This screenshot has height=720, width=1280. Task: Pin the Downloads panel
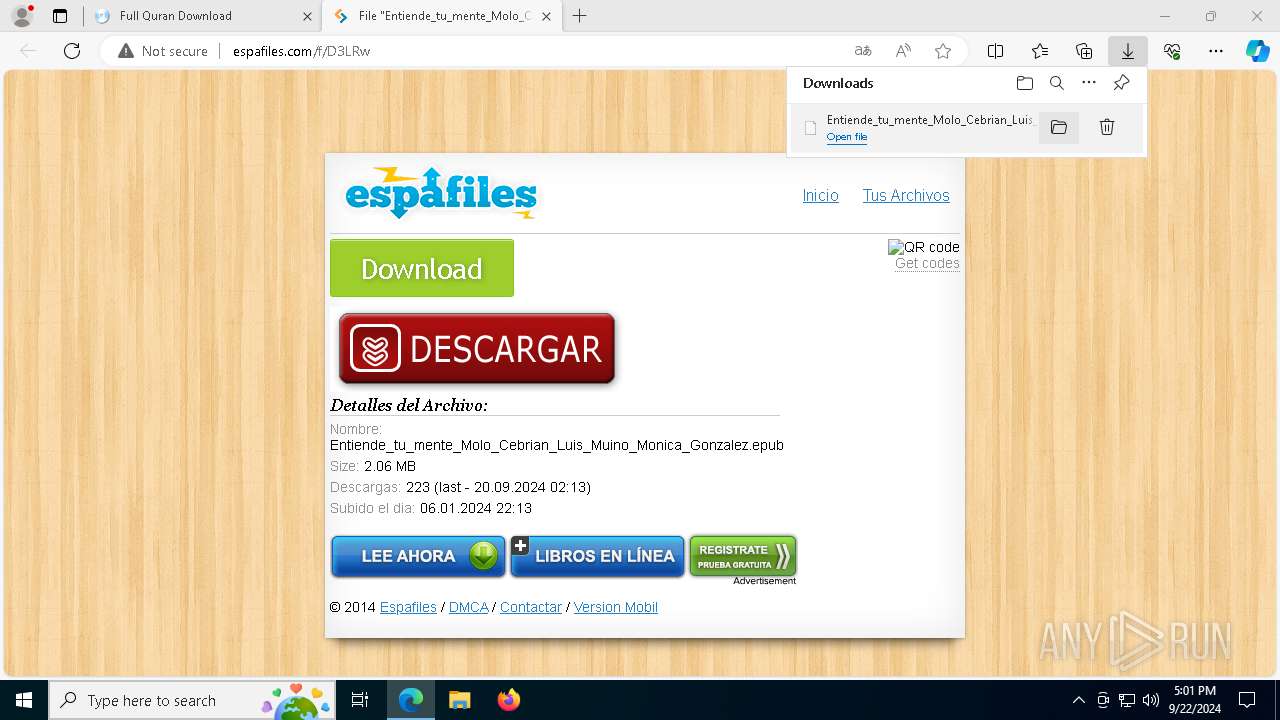click(1121, 83)
